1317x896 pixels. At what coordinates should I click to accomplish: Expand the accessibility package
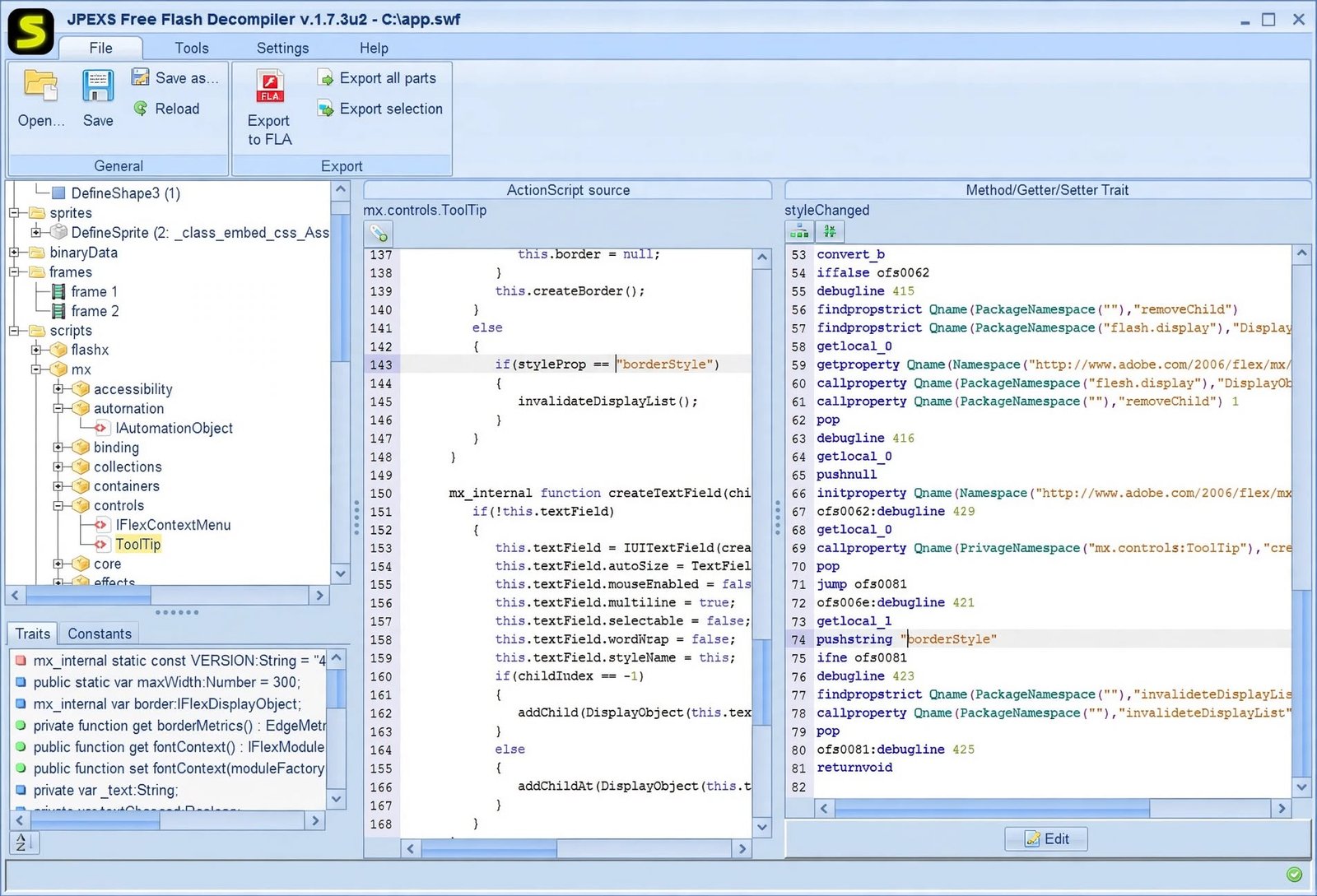point(58,389)
